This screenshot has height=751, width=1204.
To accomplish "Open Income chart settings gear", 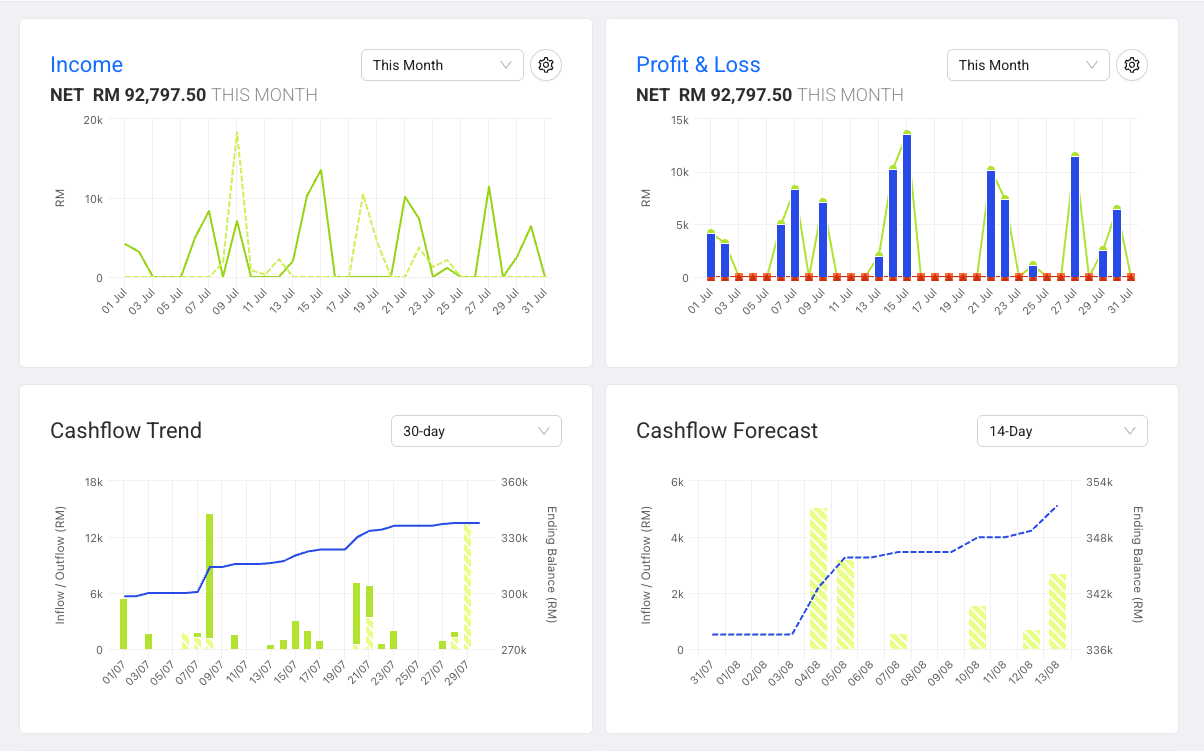I will pyautogui.click(x=546, y=65).
